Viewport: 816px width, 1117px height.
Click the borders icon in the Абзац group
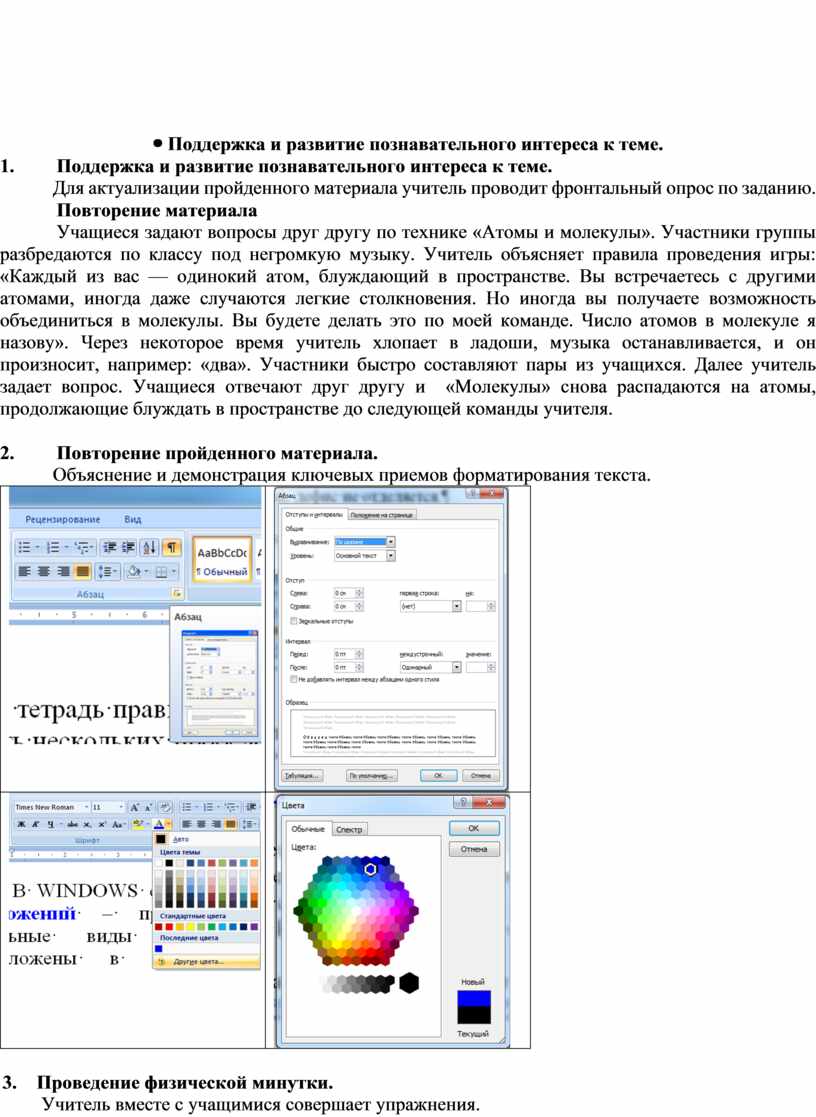tap(162, 571)
